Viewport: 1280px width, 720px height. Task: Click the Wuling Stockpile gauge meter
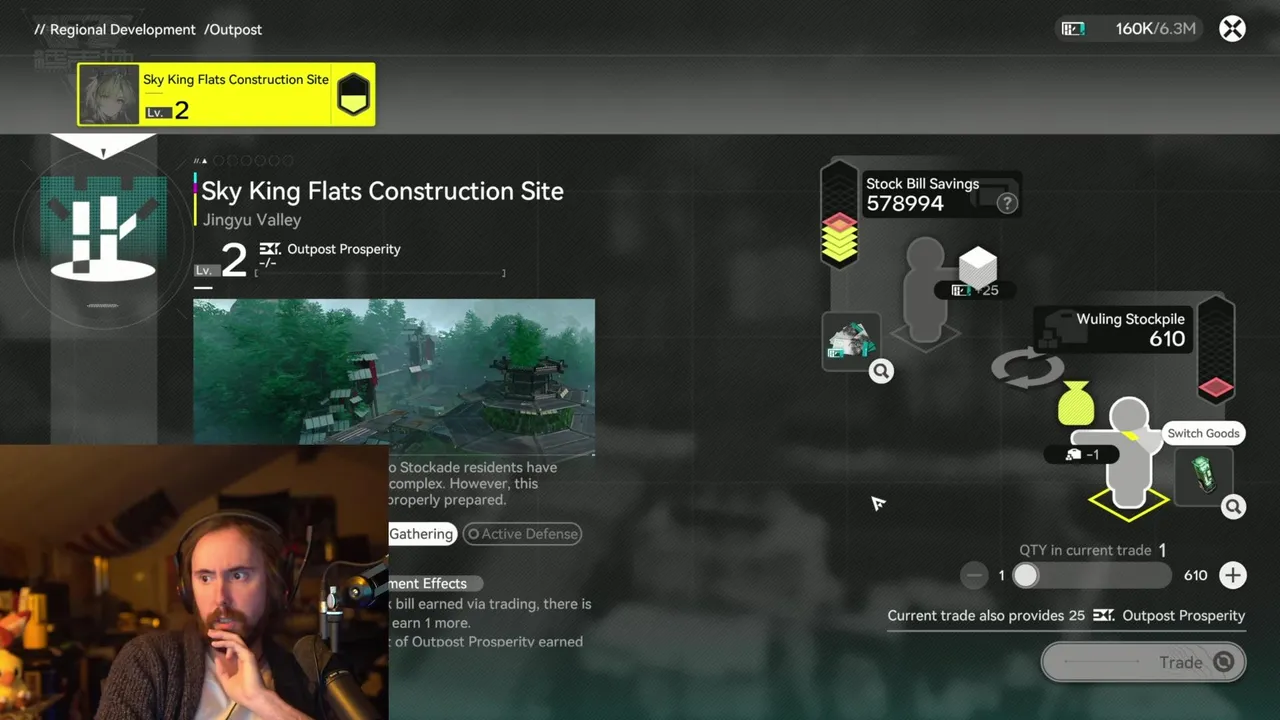click(1215, 349)
